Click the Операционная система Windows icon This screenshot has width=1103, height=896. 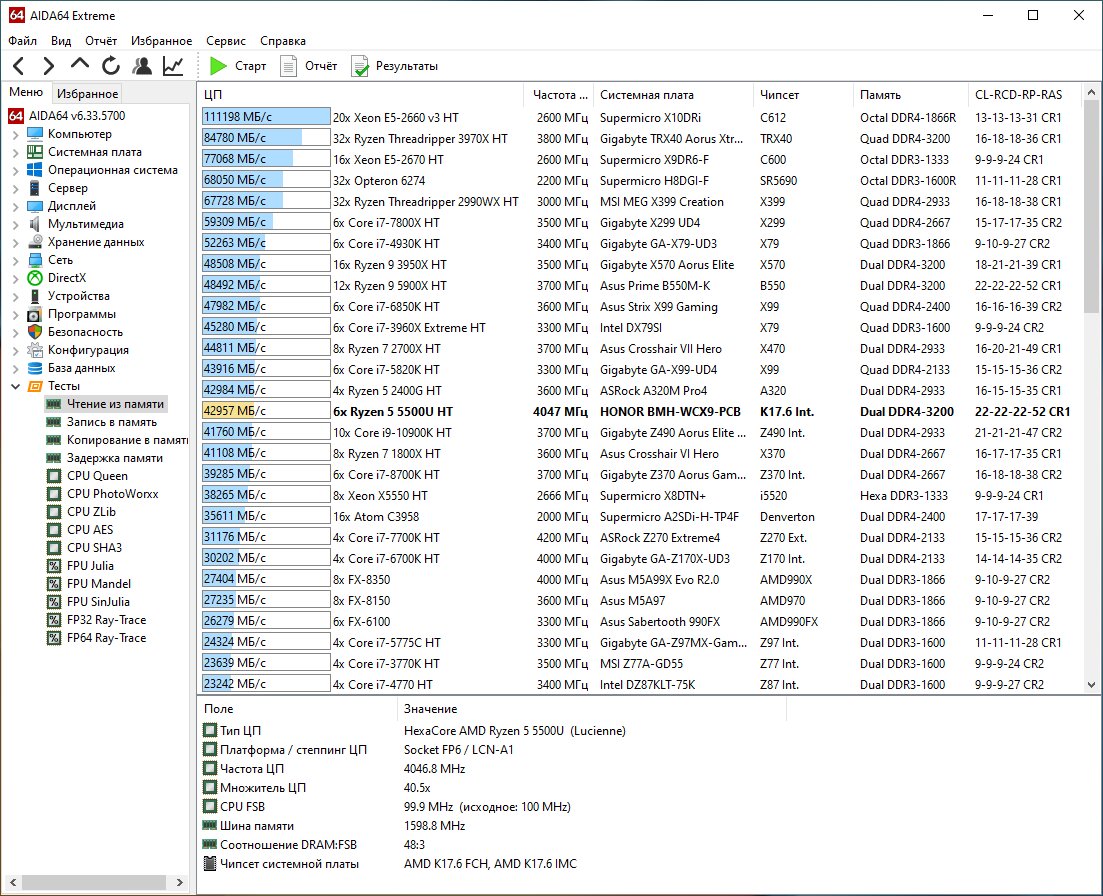click(35, 169)
